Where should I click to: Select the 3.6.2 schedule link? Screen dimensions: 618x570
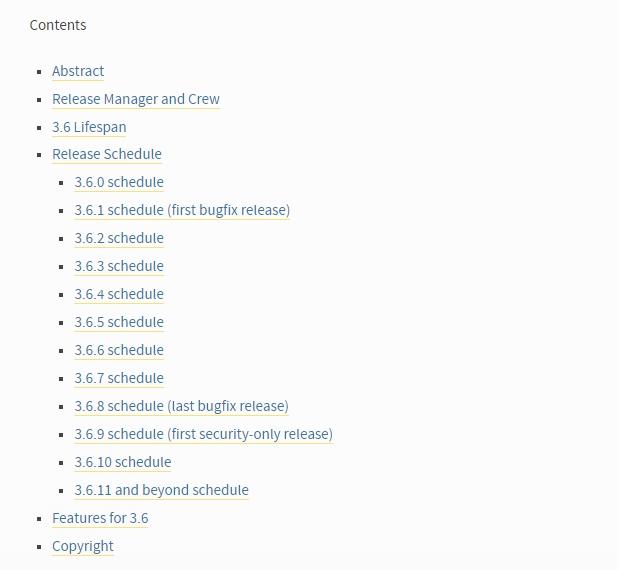pos(119,238)
